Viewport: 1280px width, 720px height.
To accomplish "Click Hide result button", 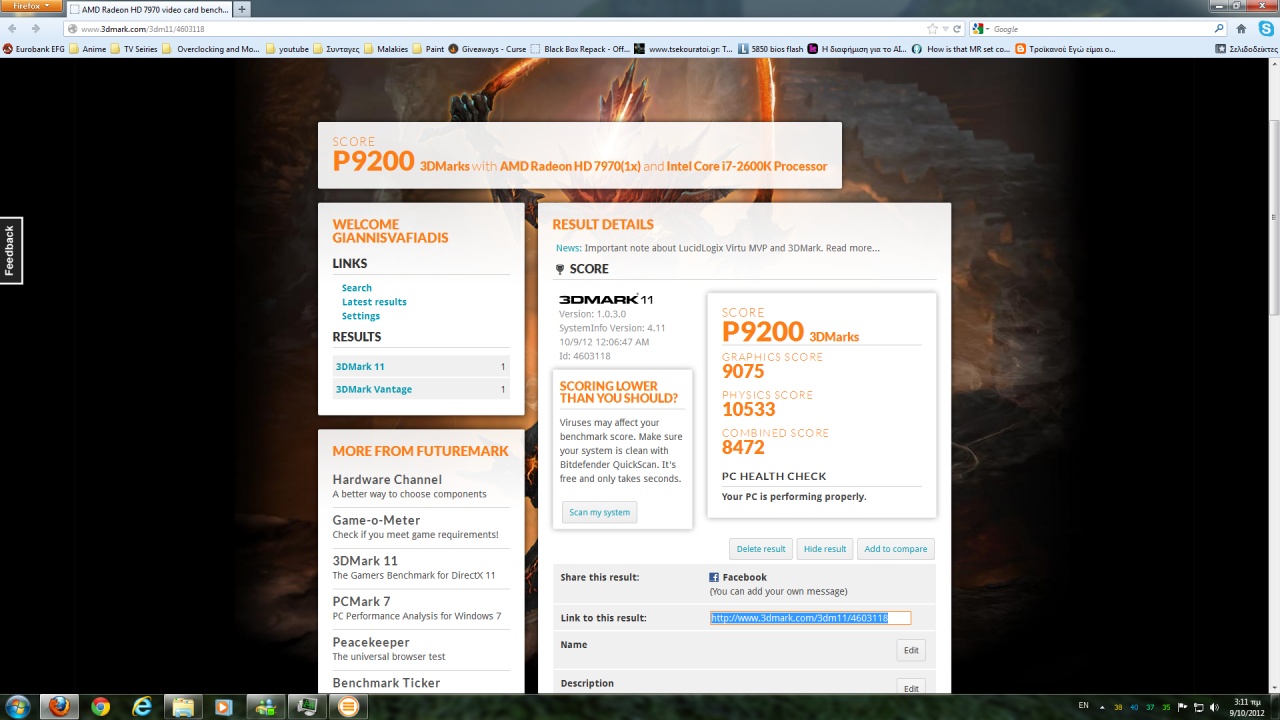I will click(x=825, y=549).
